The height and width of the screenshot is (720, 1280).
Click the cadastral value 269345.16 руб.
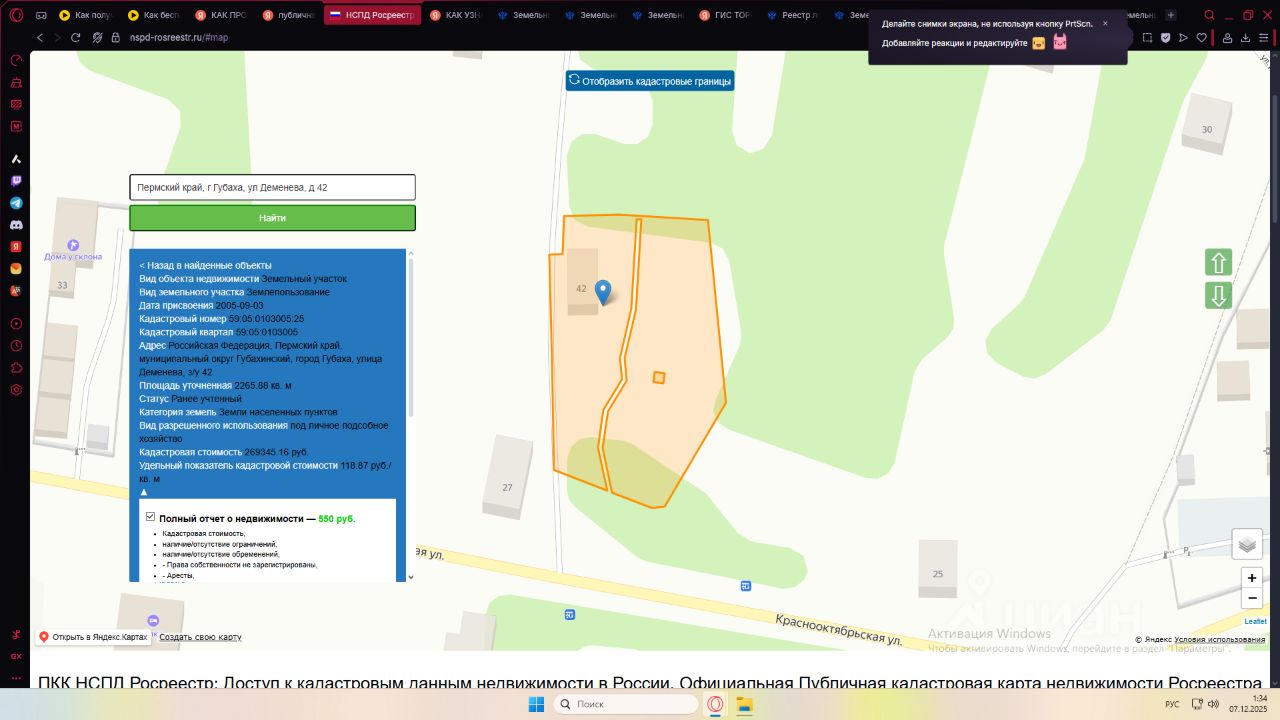tap(277, 452)
